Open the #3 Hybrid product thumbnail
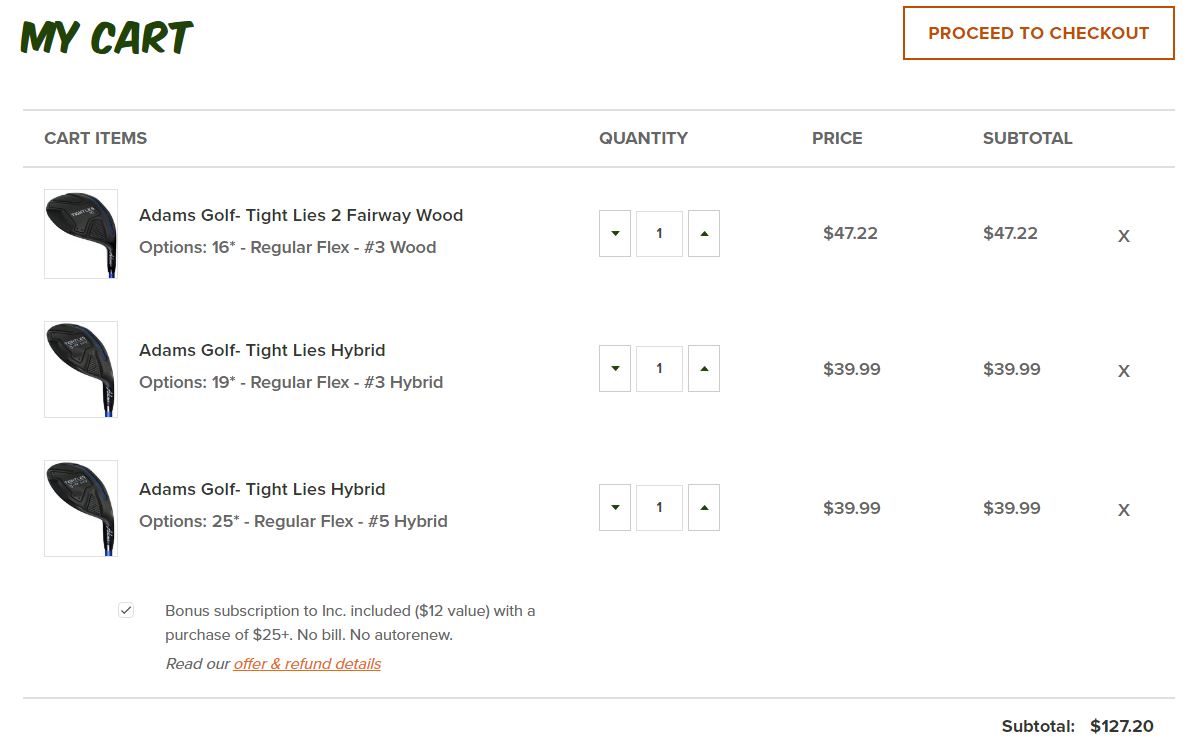This screenshot has height=754, width=1196. [81, 369]
